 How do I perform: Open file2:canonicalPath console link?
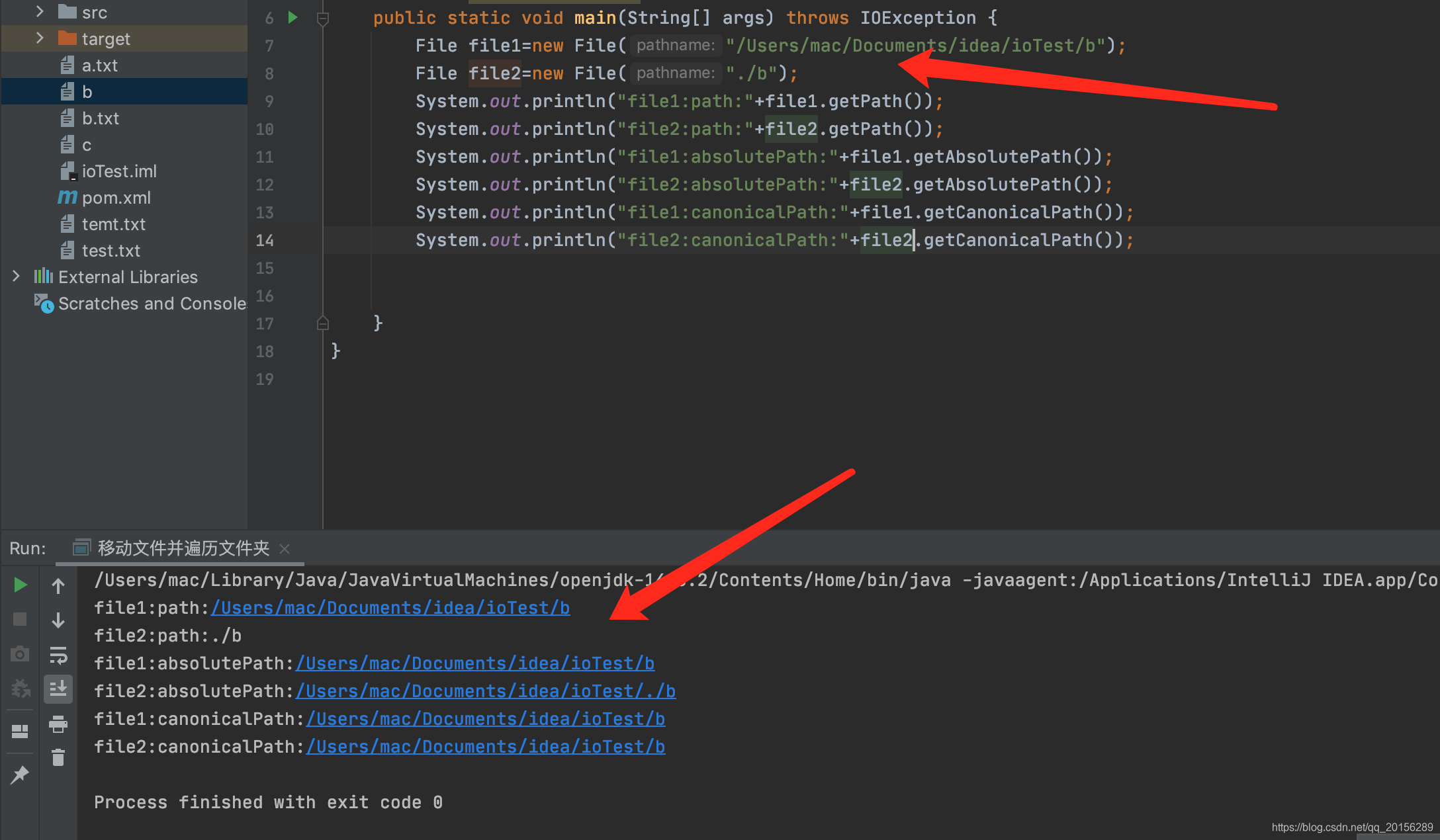coord(486,747)
